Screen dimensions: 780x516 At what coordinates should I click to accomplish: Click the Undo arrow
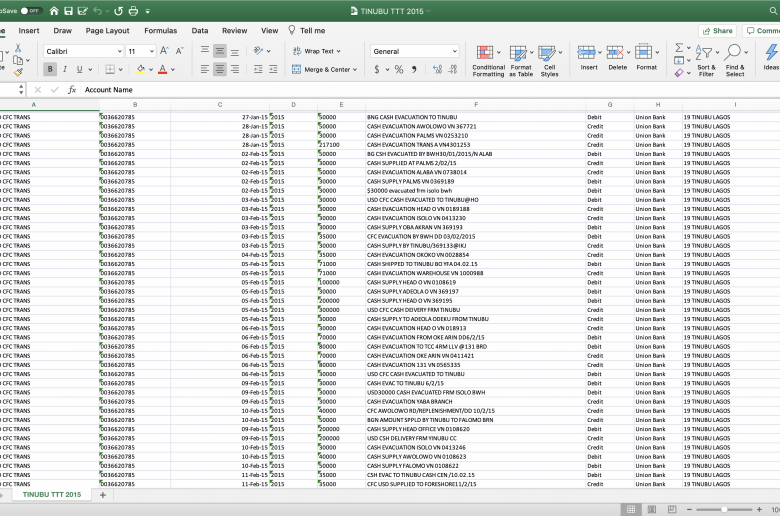98,11
